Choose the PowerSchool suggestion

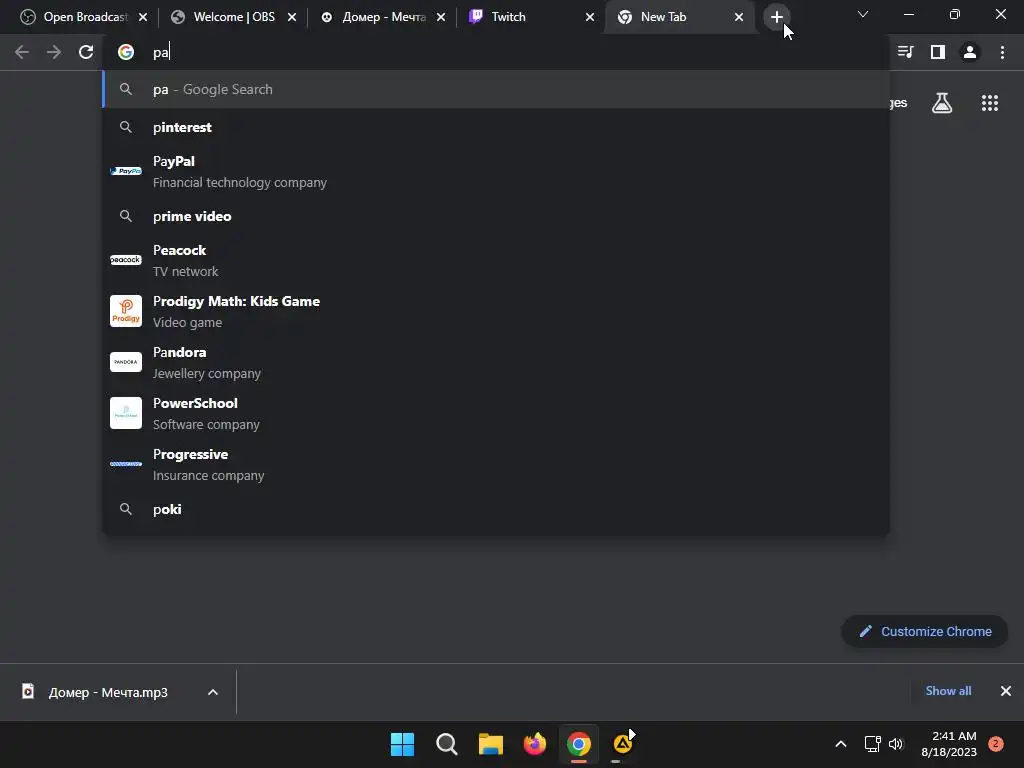coord(496,413)
